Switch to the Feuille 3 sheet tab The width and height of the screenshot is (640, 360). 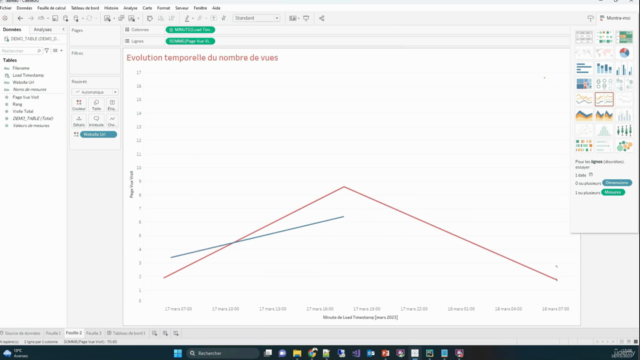click(x=93, y=333)
